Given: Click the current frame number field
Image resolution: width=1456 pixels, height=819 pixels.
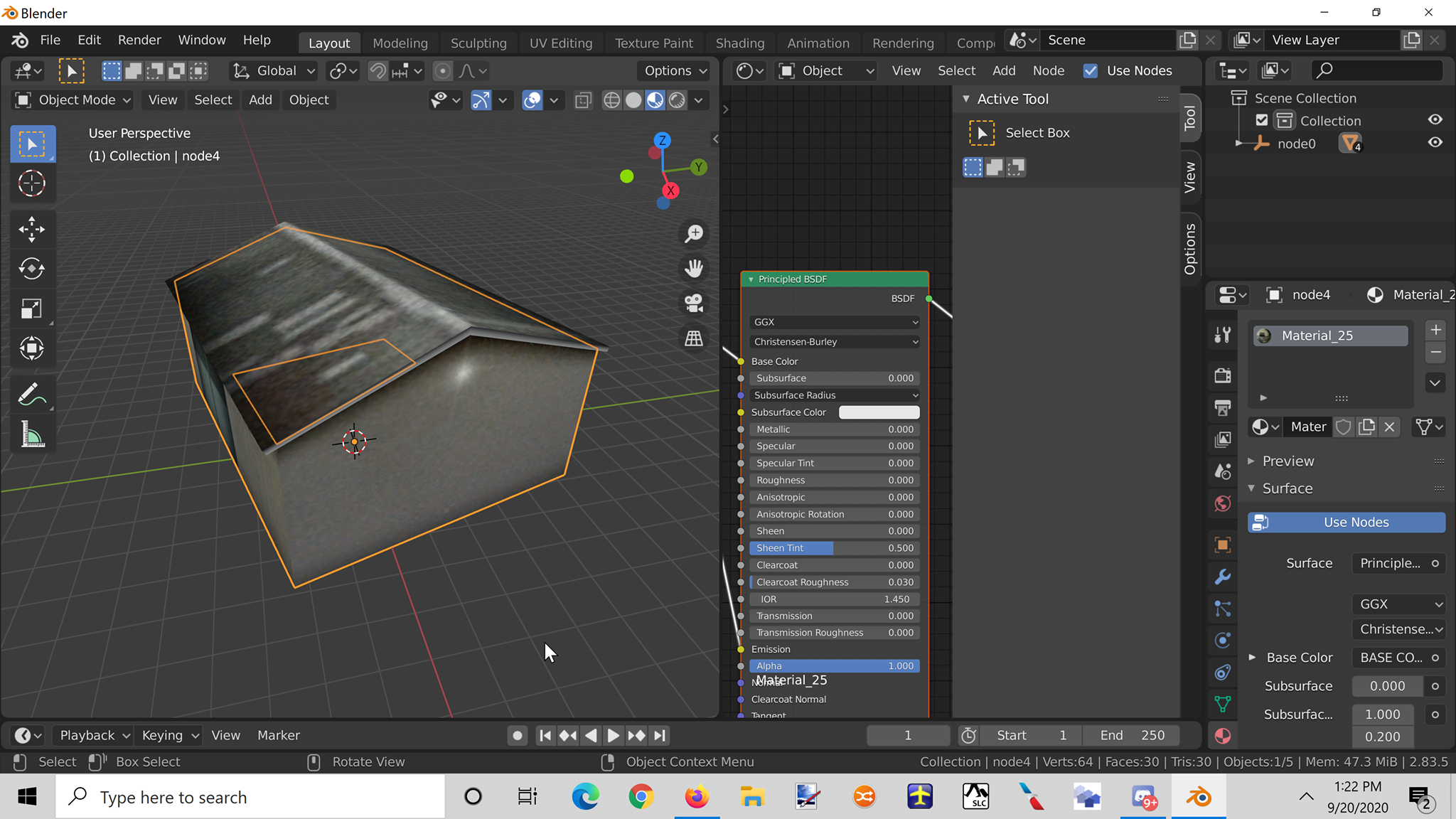Looking at the screenshot, I should tap(908, 735).
